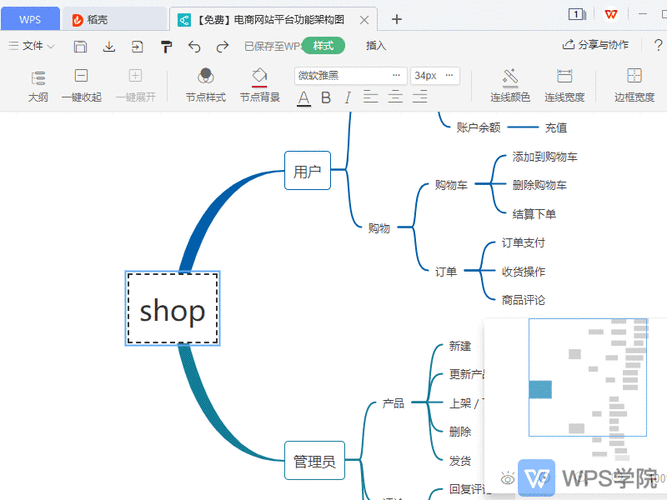
Task: Click the minimap navigation viewport
Action: [587, 377]
